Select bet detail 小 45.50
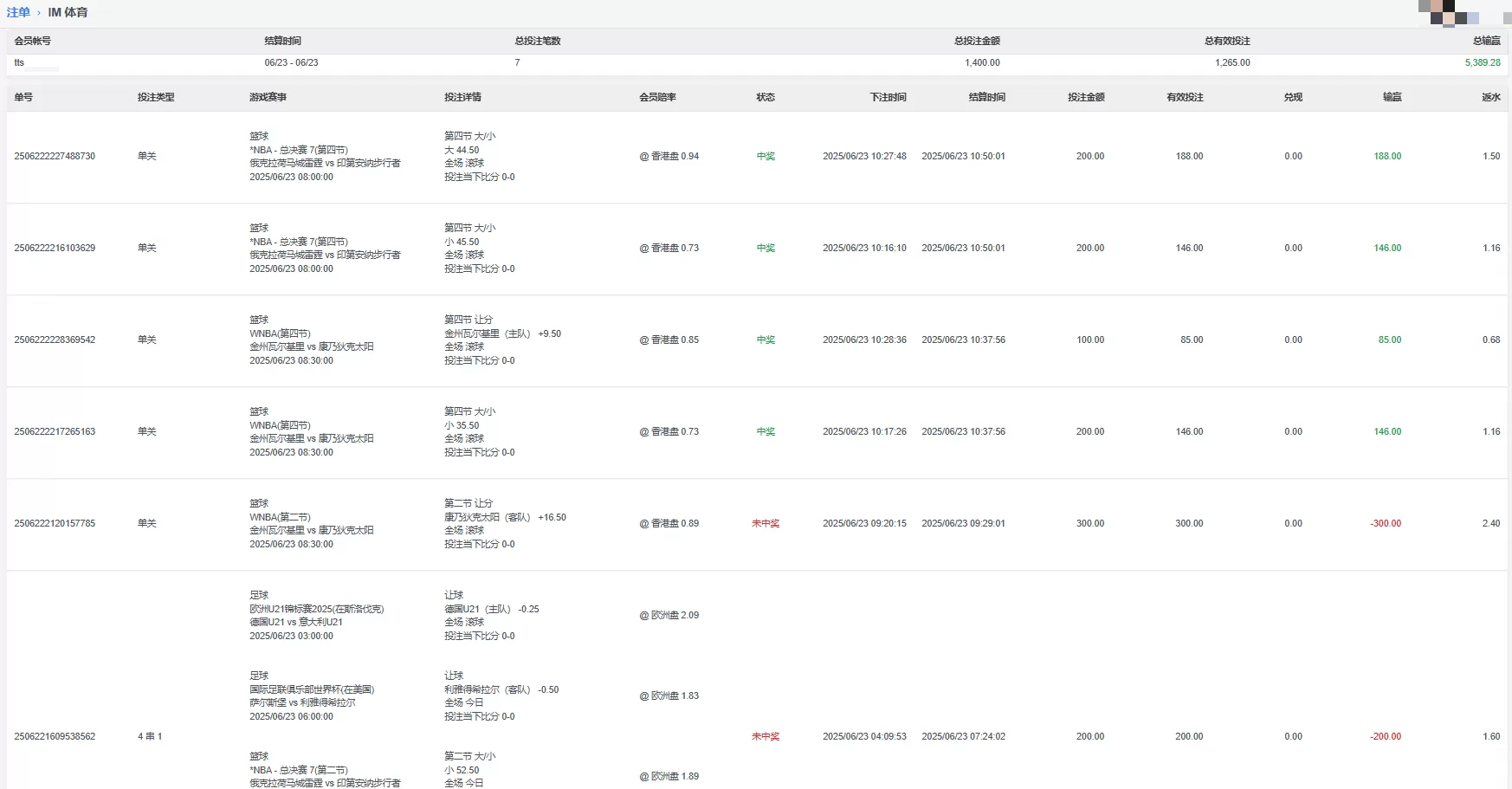1512x789 pixels. click(462, 242)
